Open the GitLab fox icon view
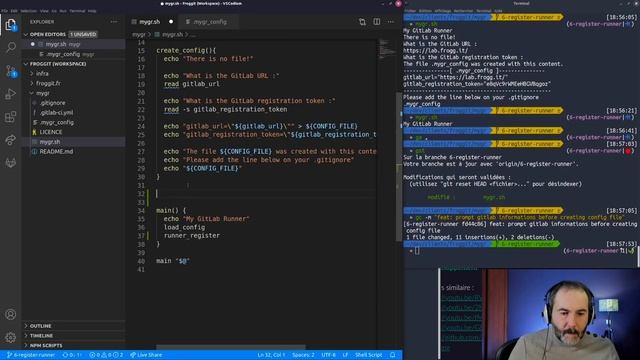 11,163
